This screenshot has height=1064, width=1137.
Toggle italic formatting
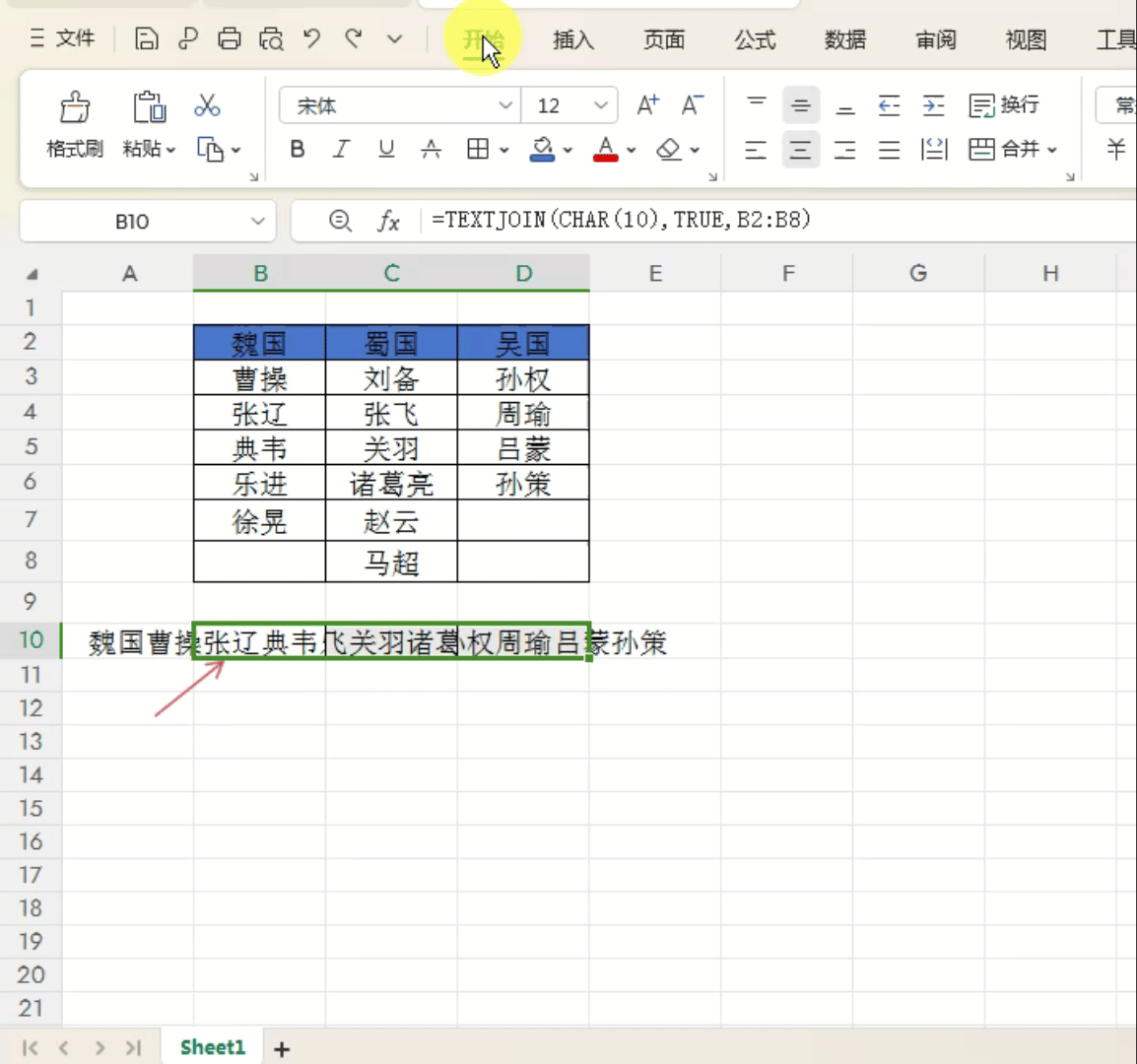(x=341, y=150)
